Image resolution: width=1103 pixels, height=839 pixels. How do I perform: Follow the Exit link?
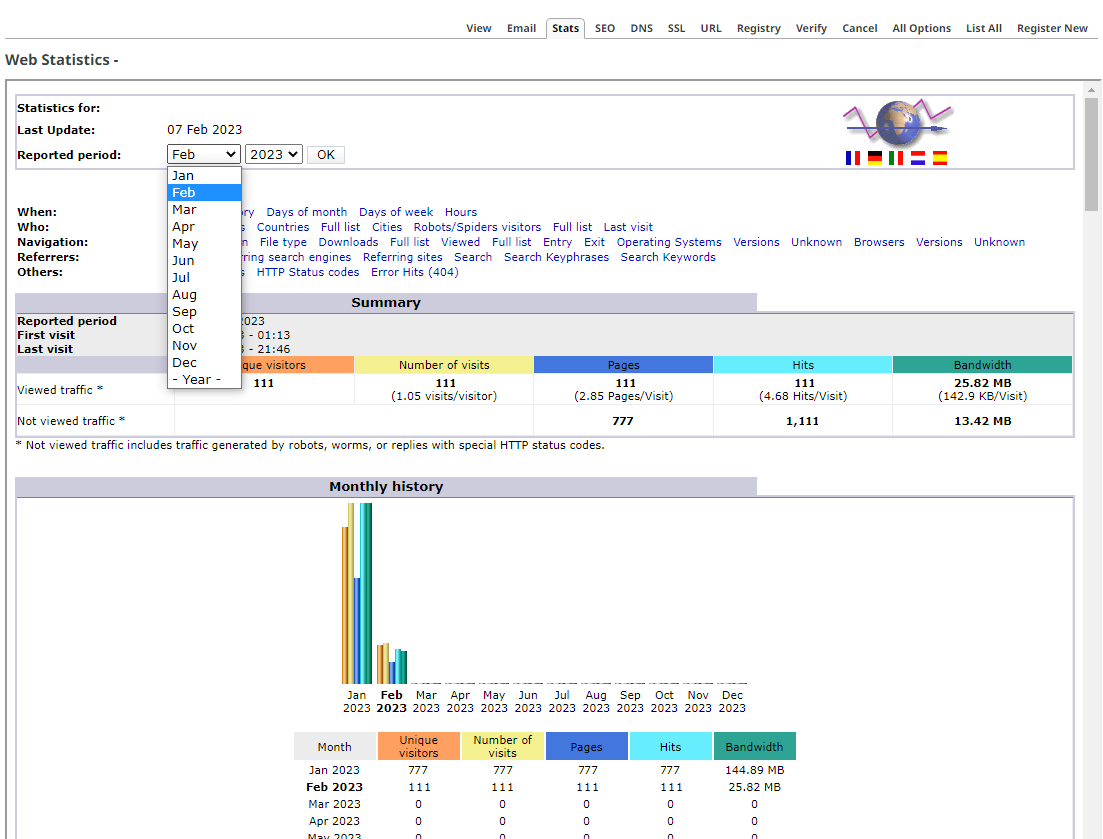pos(594,242)
